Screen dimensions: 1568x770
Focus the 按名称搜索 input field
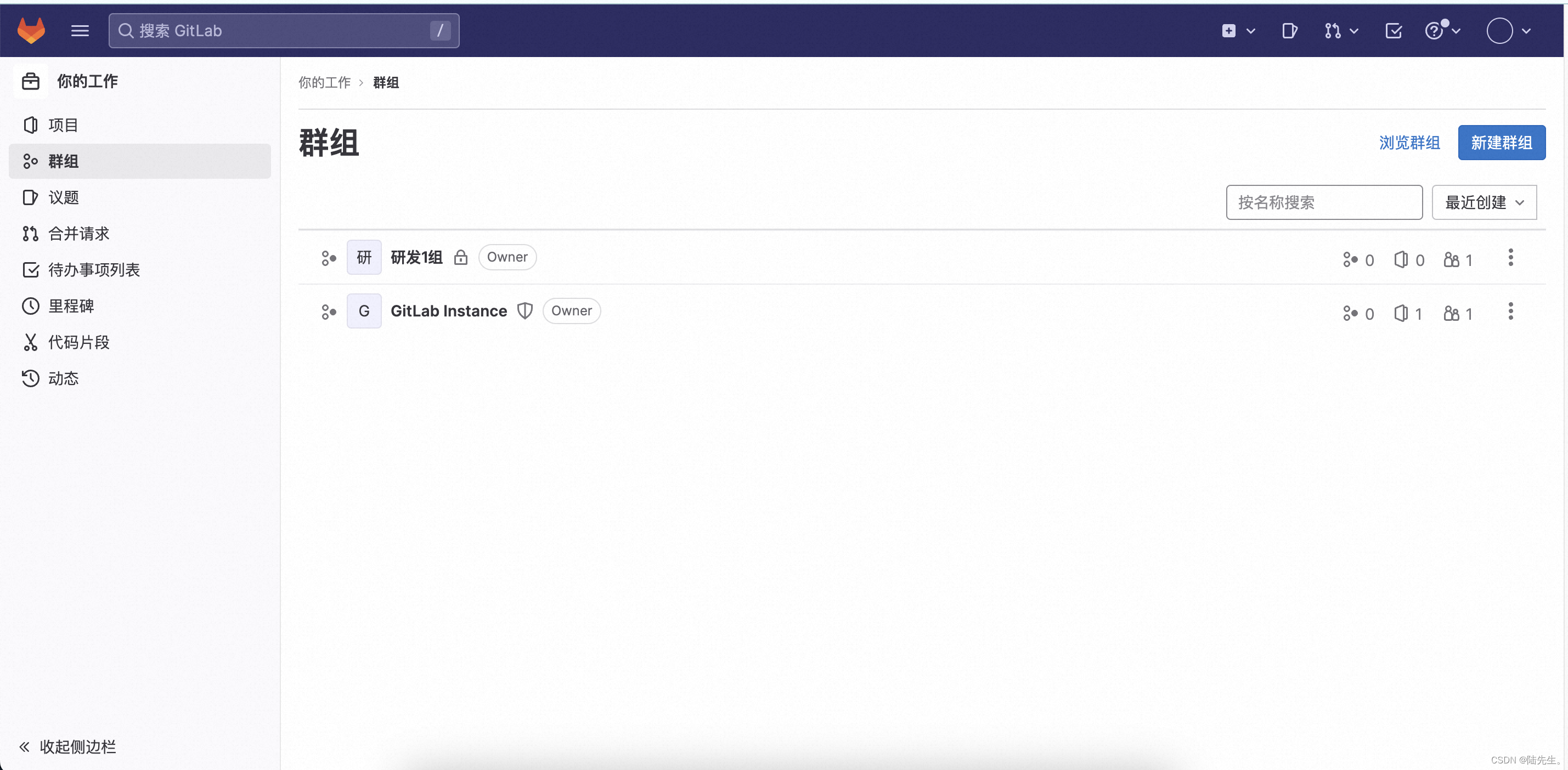[1323, 202]
